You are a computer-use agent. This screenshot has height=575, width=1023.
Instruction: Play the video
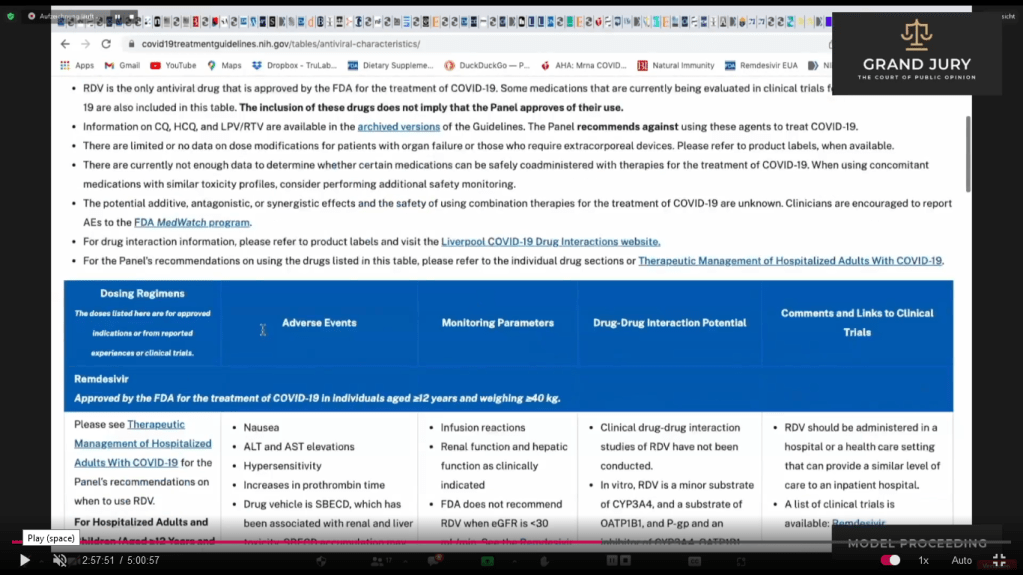click(x=25, y=561)
